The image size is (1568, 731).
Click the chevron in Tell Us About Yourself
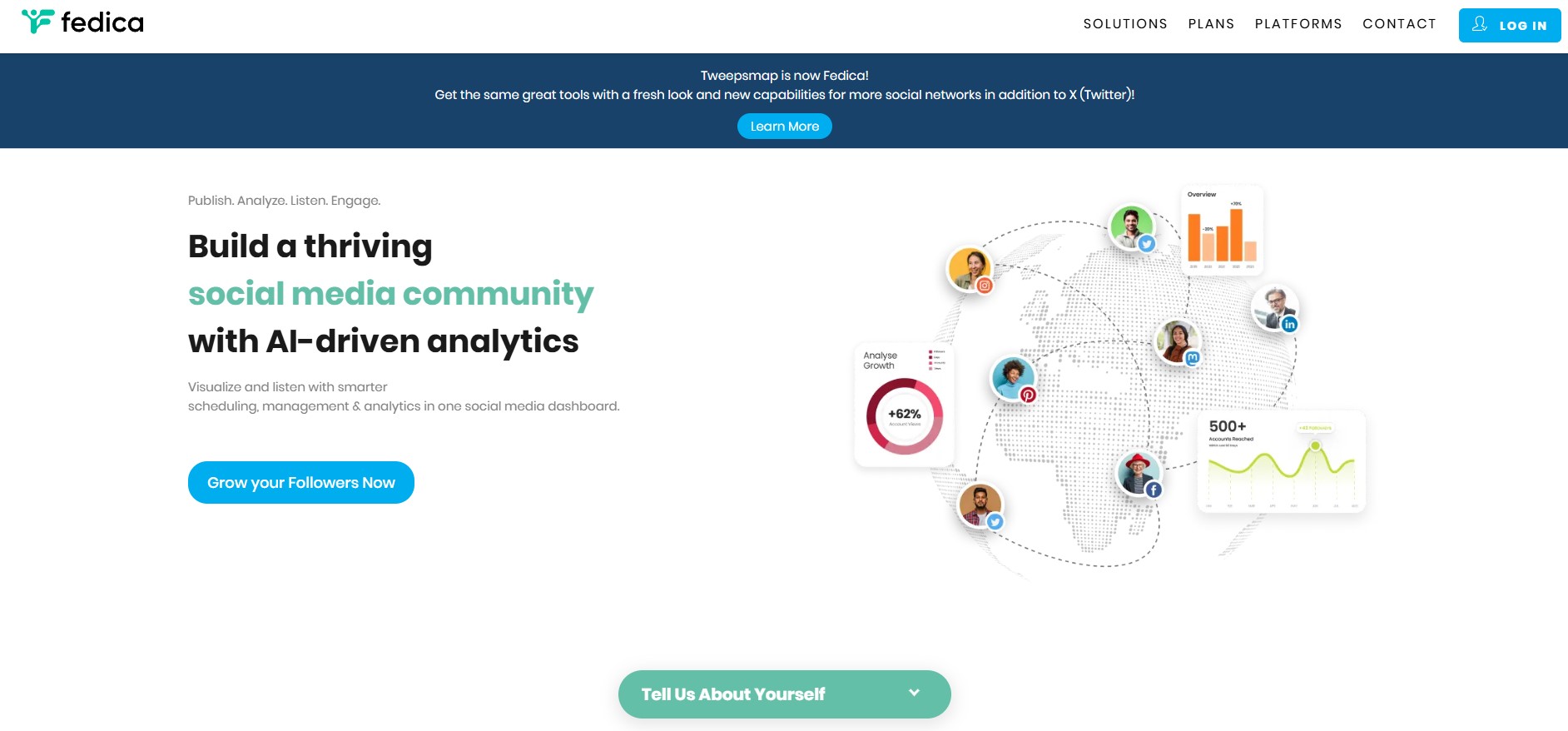914,693
